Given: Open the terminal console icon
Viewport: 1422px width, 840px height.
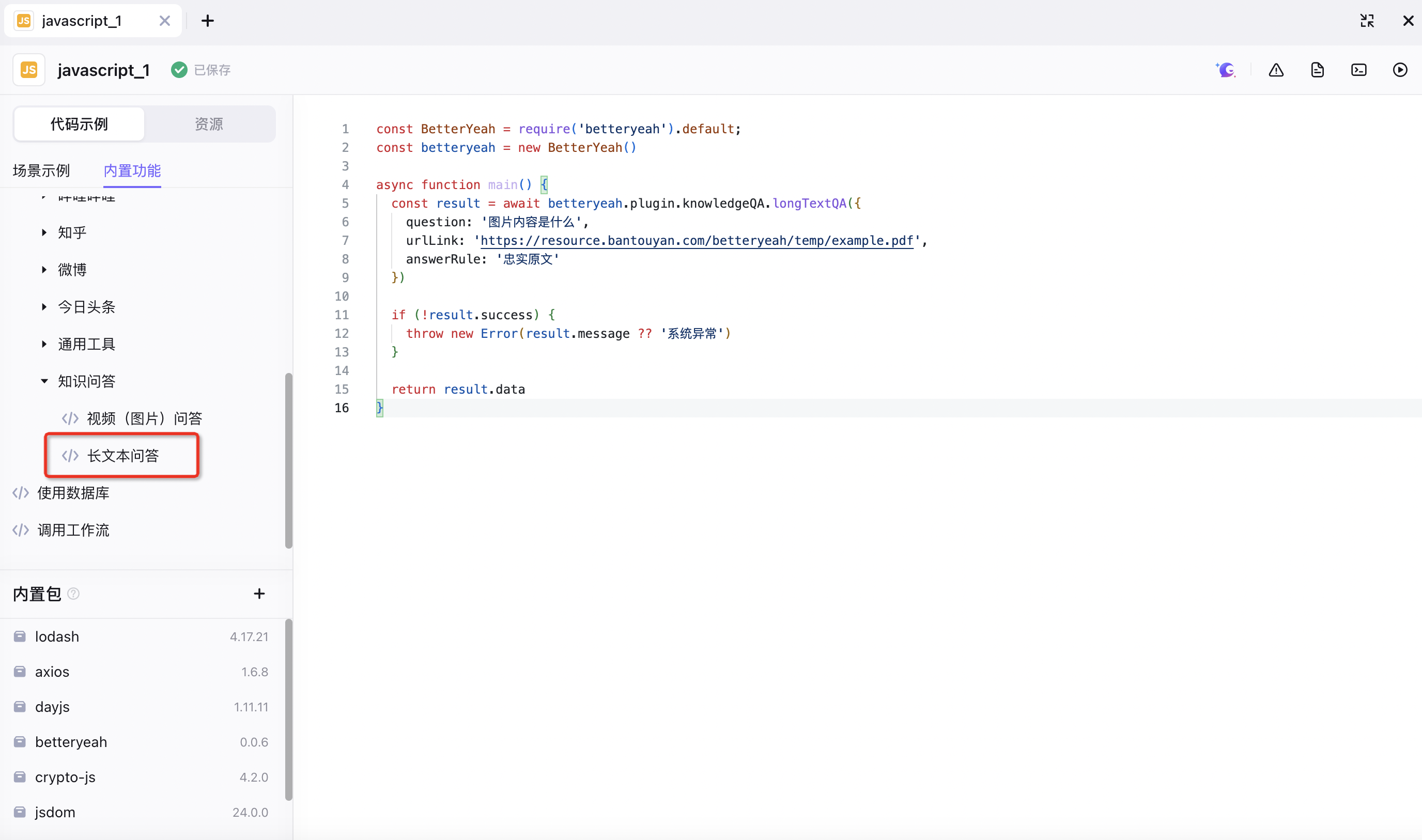Looking at the screenshot, I should click(1358, 70).
